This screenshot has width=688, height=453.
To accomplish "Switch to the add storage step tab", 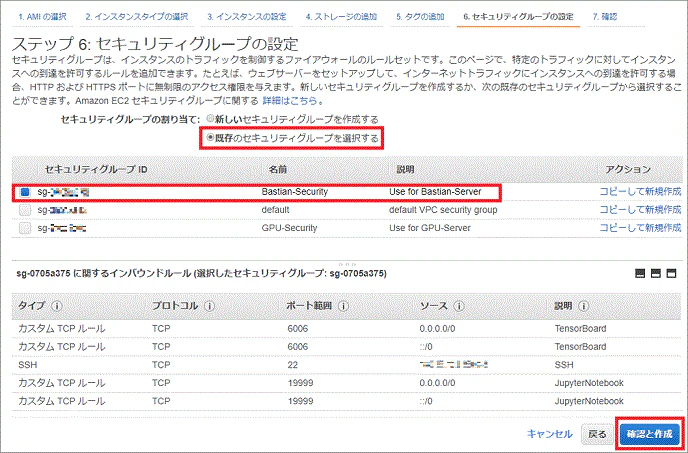I will point(341,17).
